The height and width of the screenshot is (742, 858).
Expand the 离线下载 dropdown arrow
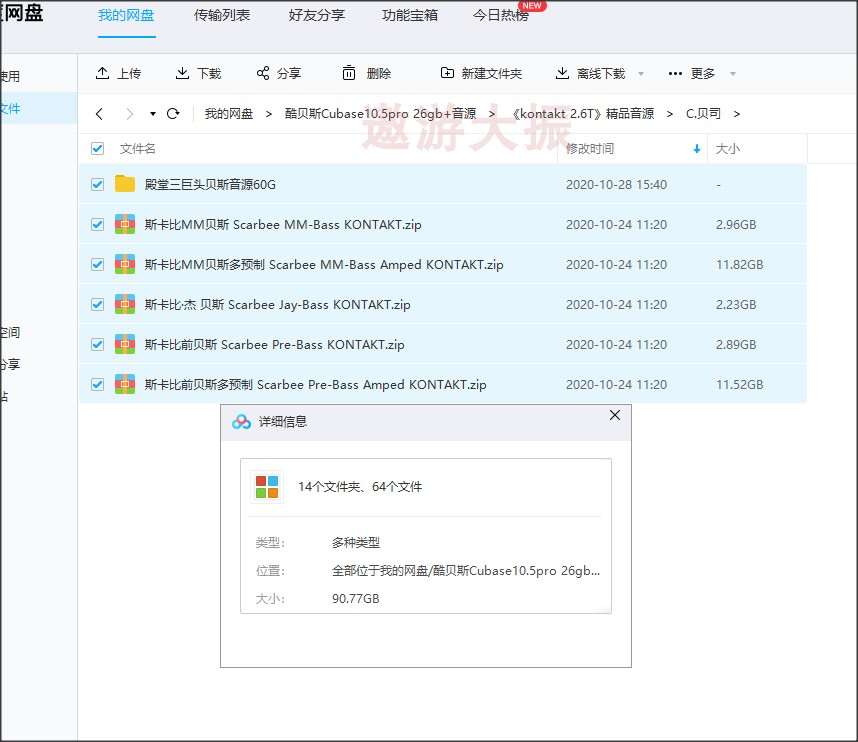coord(641,74)
